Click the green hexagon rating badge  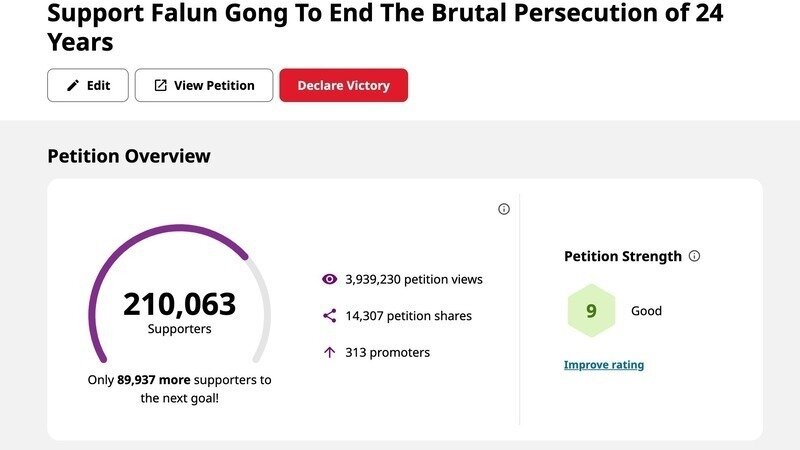[x=591, y=311]
